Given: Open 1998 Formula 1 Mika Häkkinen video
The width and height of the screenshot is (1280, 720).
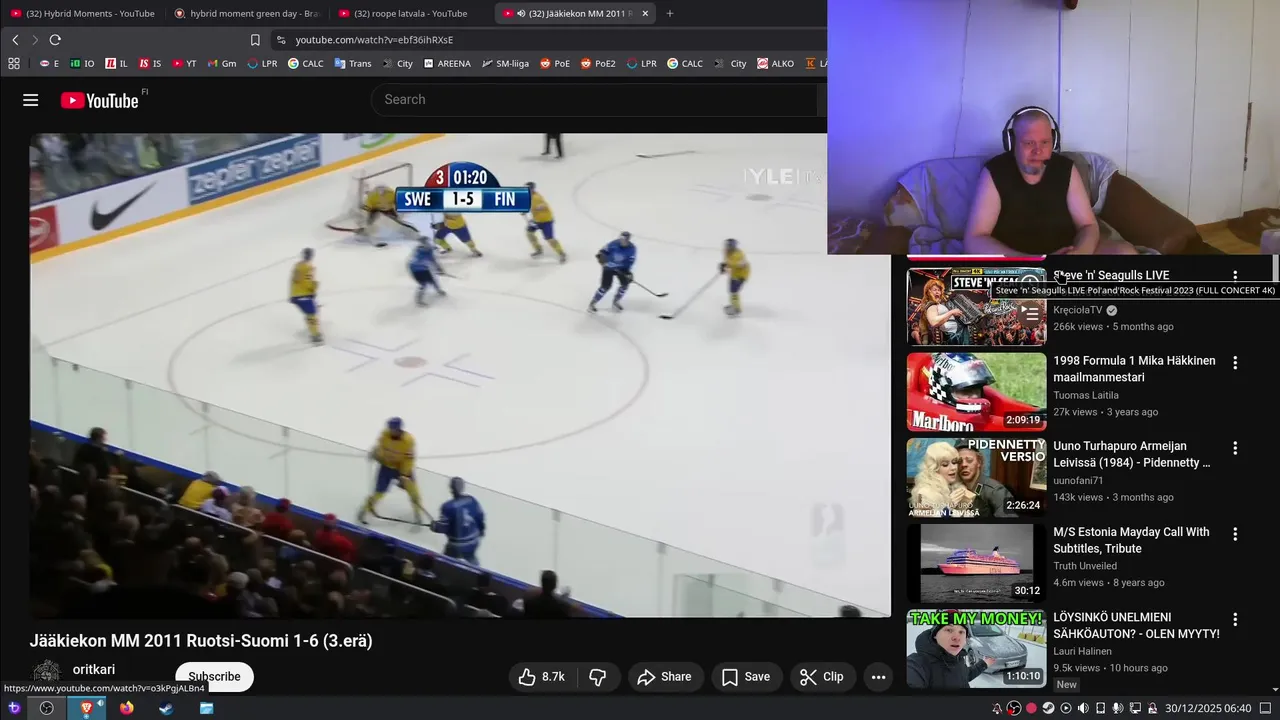Looking at the screenshot, I should click(x=1134, y=369).
